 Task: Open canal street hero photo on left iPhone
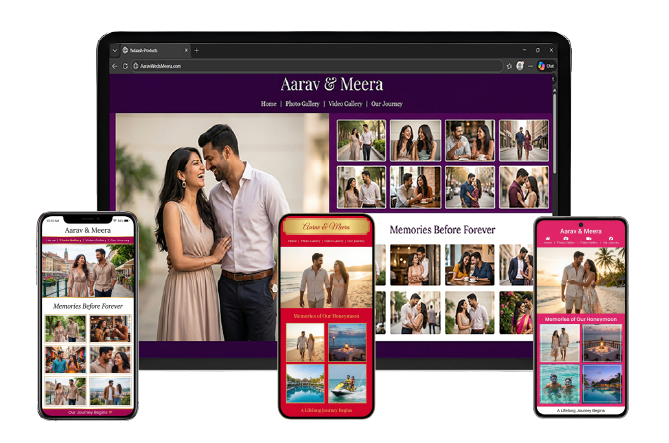click(88, 271)
